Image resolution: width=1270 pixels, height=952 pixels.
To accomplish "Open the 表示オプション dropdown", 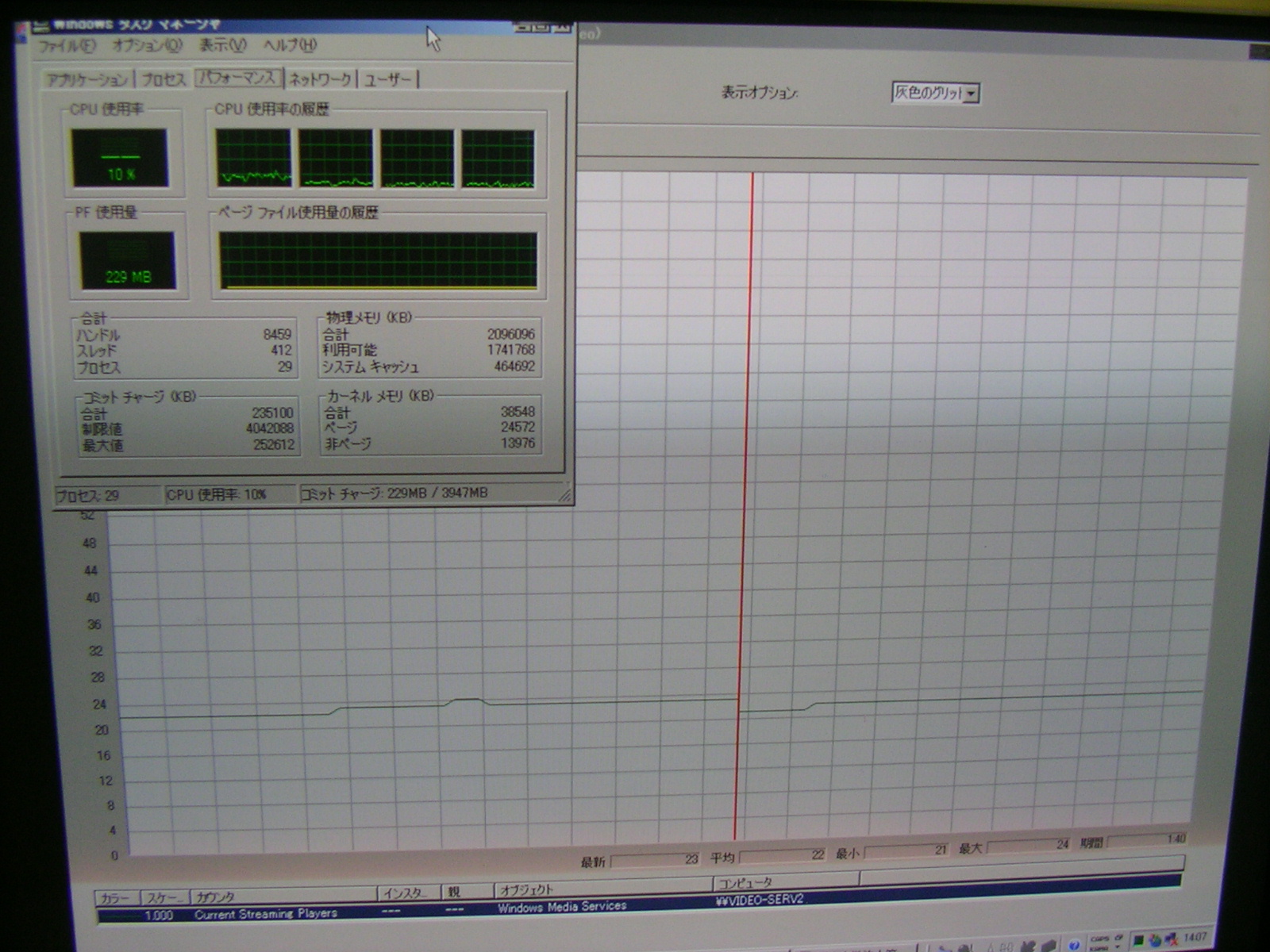I will coord(971,94).
